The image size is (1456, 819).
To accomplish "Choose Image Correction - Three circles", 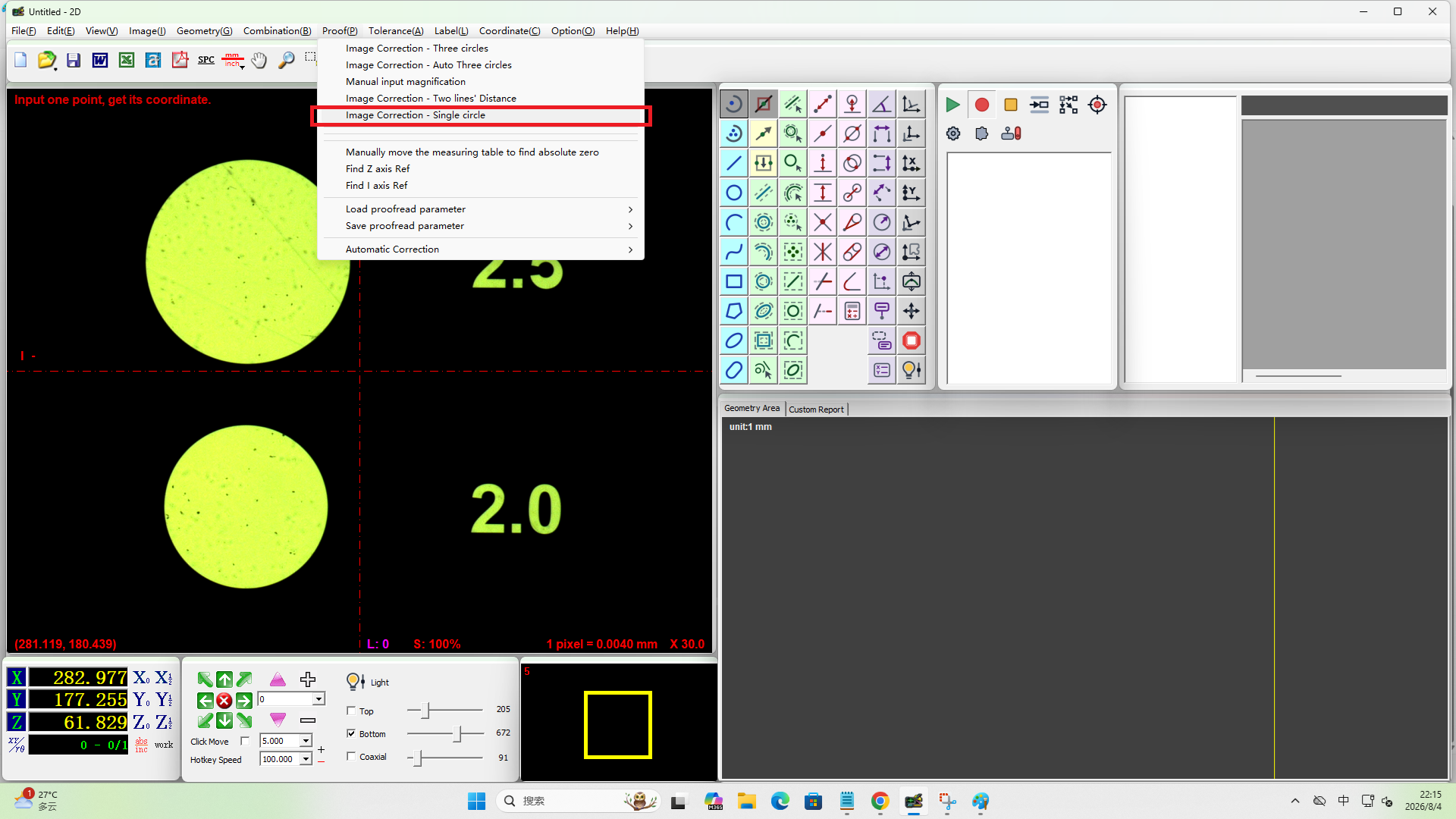I will 481,49.
